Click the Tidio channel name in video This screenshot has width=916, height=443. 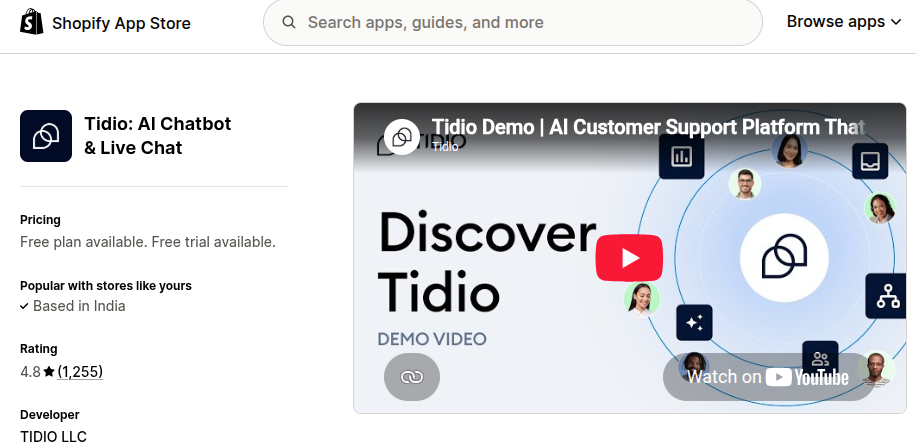tap(445, 147)
